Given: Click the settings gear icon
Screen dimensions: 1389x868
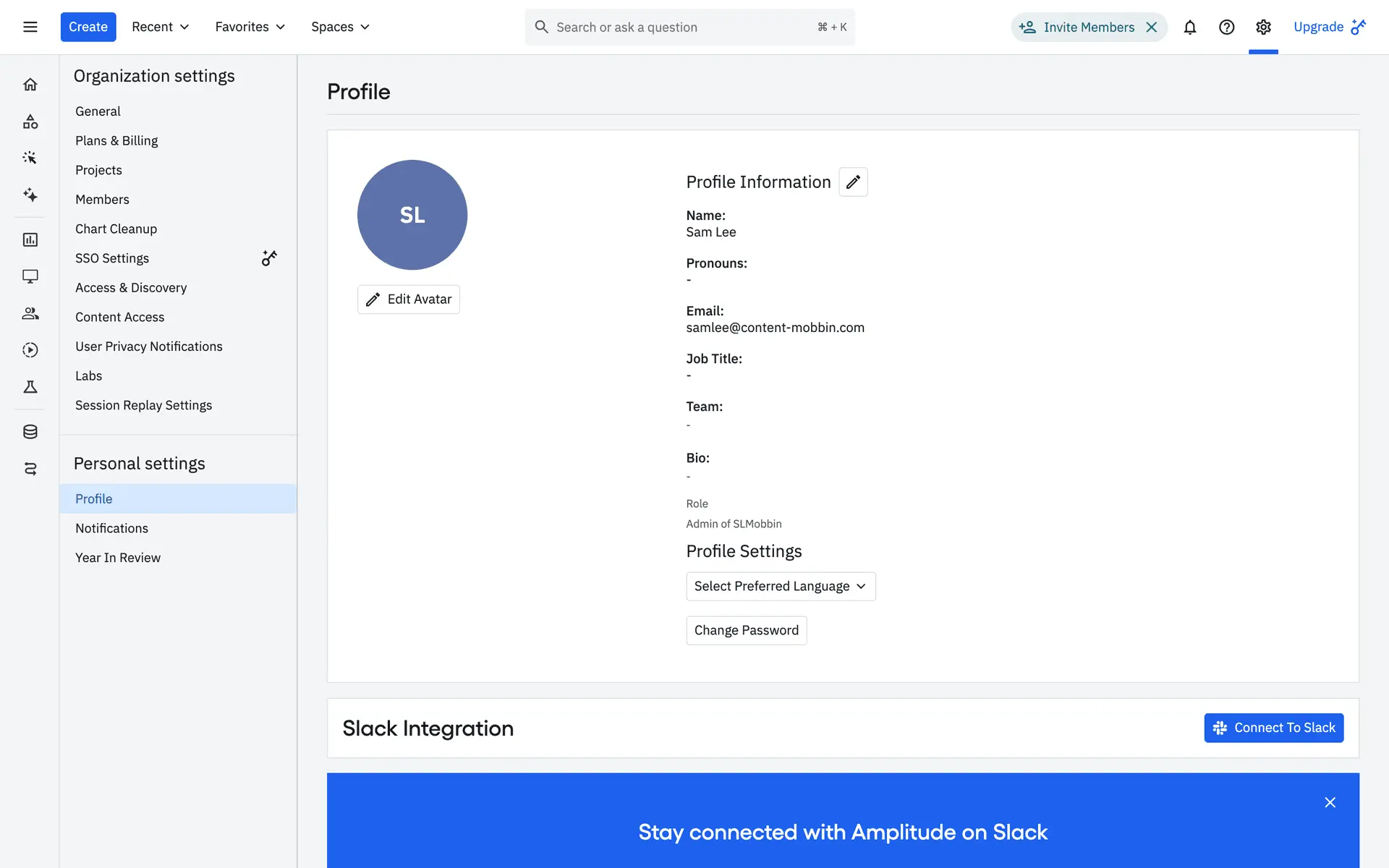Looking at the screenshot, I should pyautogui.click(x=1263, y=27).
